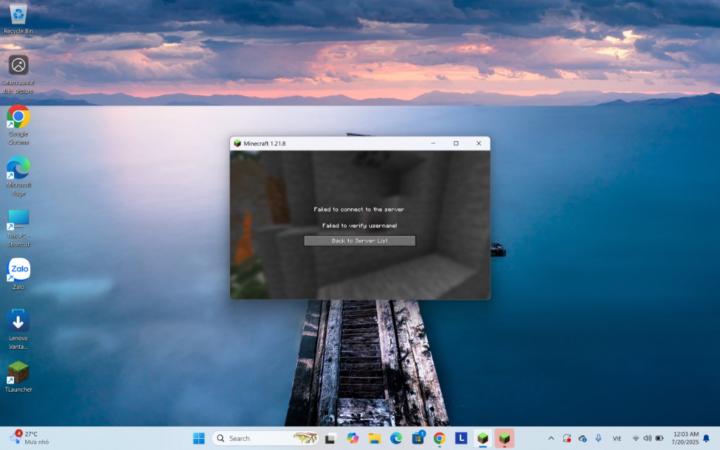This screenshot has width=720, height=450.
Task: Click the search highlight doodle in taskbar search
Action: 305,439
